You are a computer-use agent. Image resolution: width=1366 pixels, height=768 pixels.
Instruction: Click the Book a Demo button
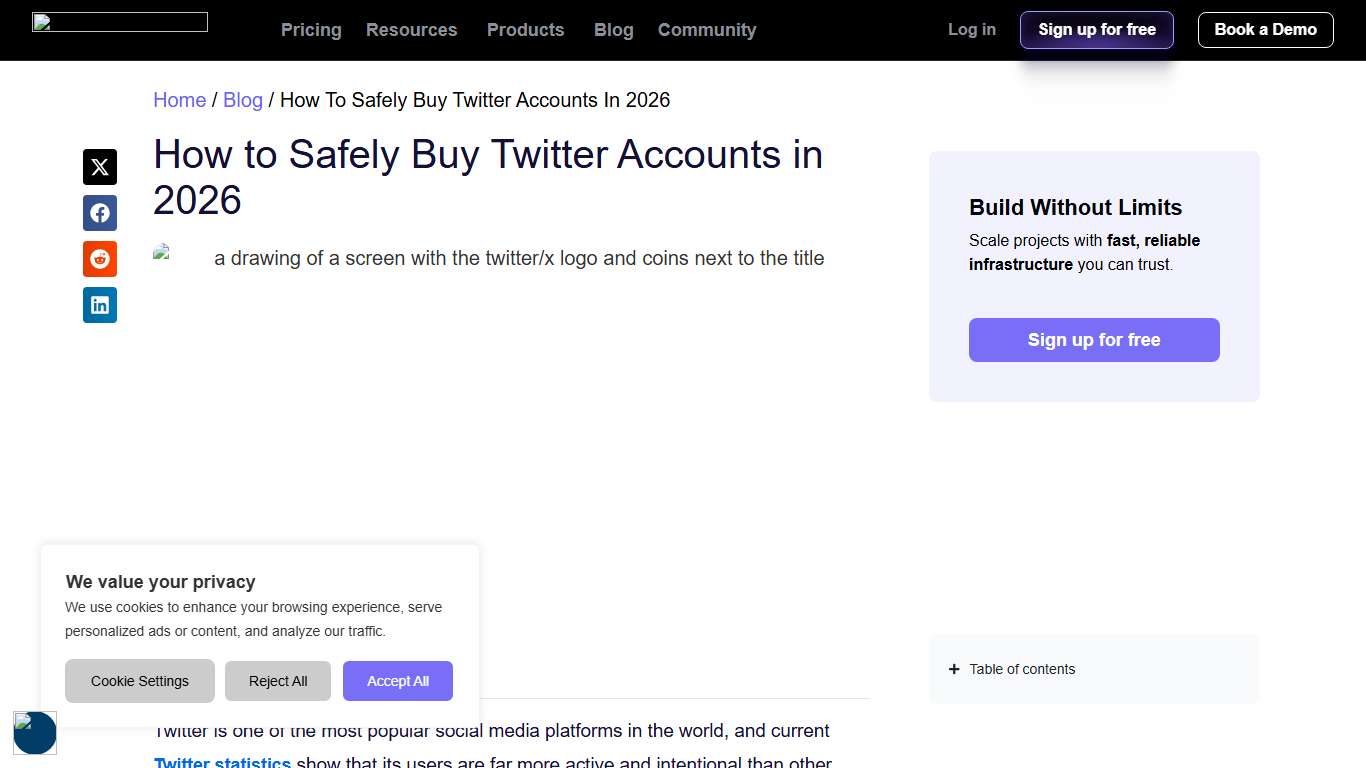(x=1265, y=30)
